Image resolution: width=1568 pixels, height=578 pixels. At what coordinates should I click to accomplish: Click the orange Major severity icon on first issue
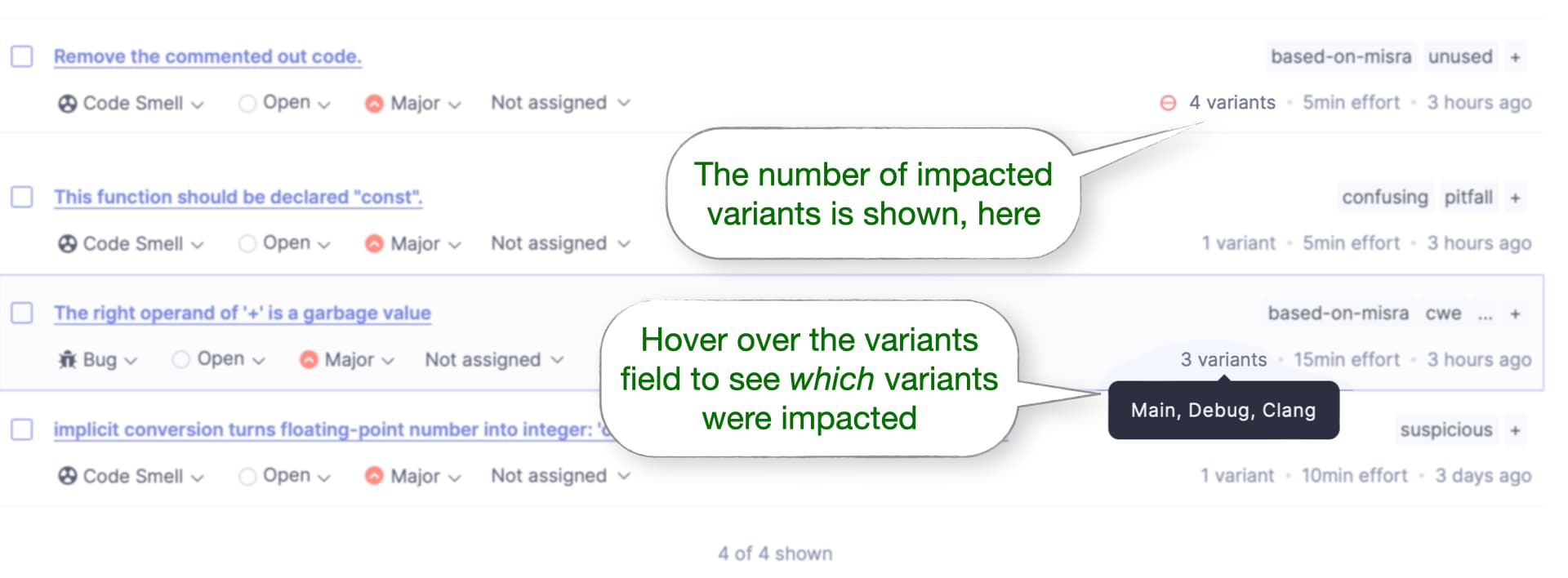[x=375, y=103]
